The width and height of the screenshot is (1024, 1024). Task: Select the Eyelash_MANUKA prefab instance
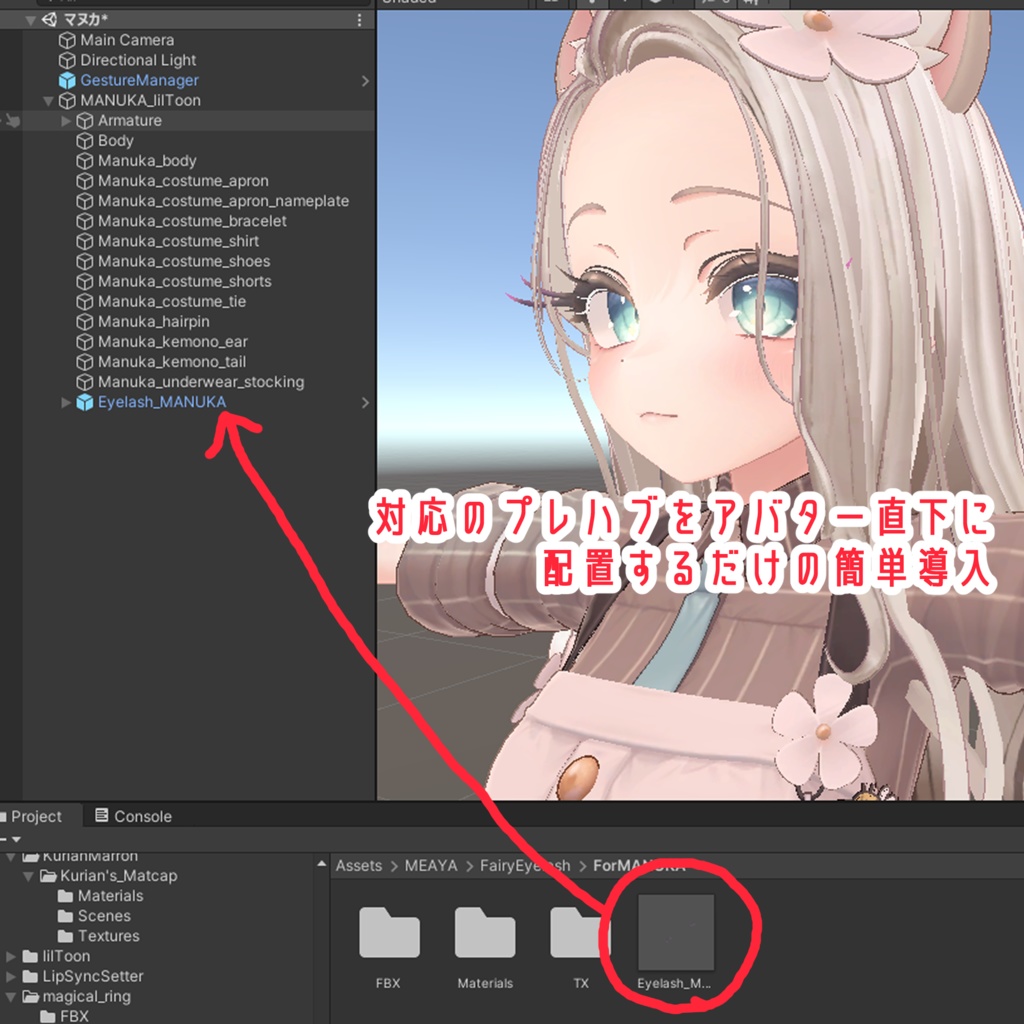point(162,402)
